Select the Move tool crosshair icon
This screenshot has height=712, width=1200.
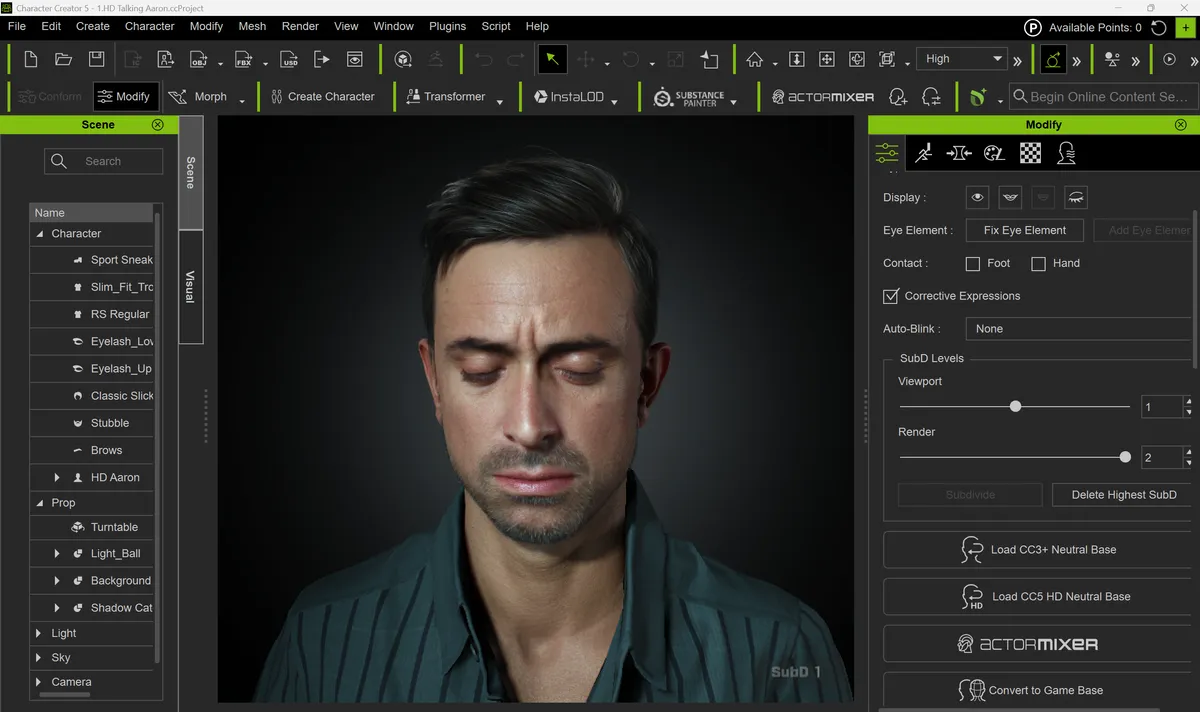click(x=586, y=59)
